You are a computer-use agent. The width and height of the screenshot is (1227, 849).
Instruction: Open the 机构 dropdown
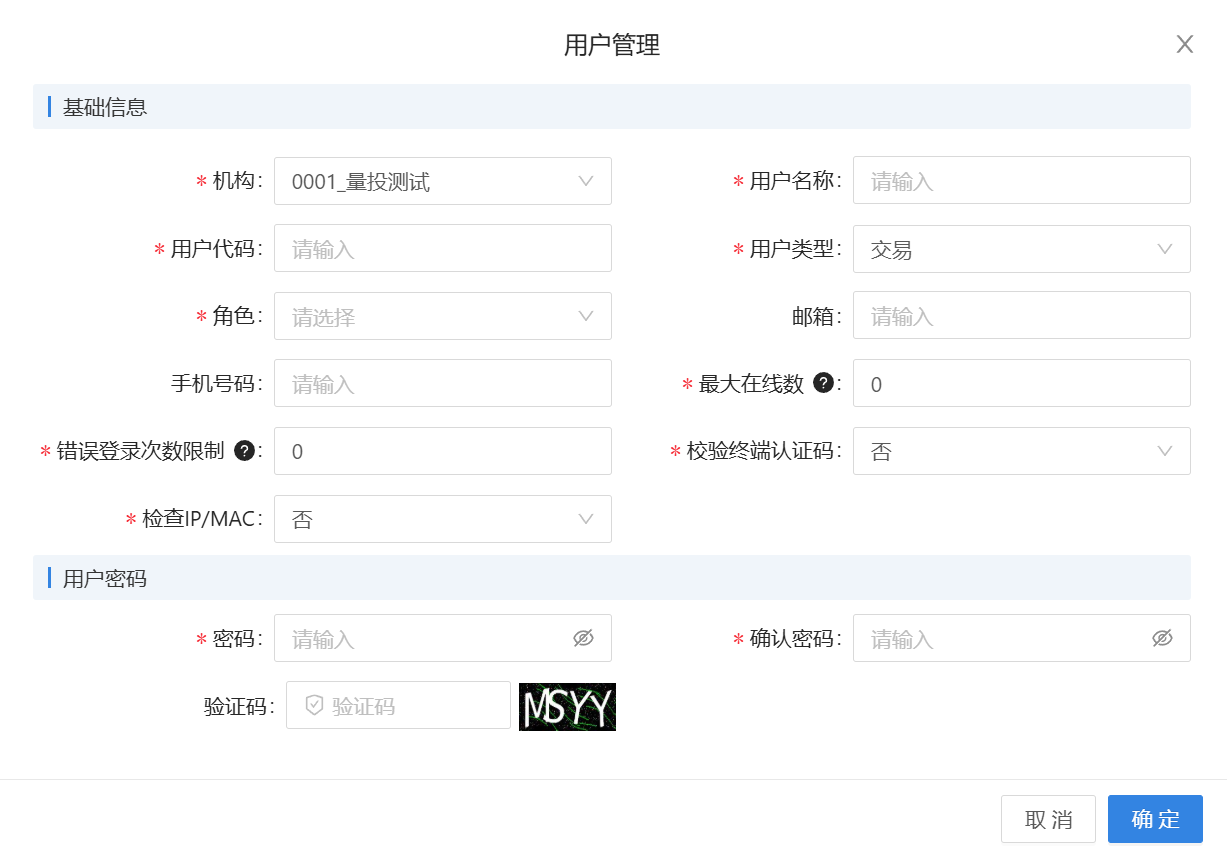point(443,181)
